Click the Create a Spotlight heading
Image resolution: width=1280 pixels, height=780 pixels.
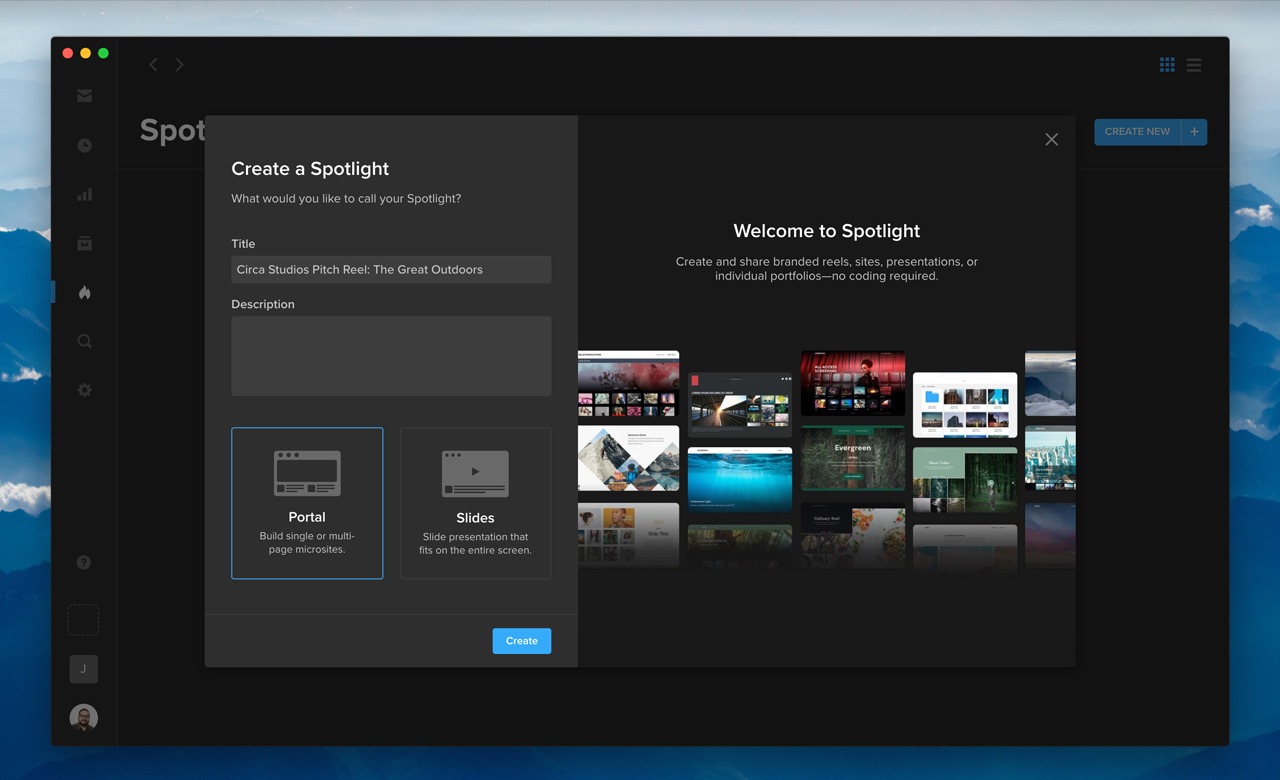(x=310, y=169)
